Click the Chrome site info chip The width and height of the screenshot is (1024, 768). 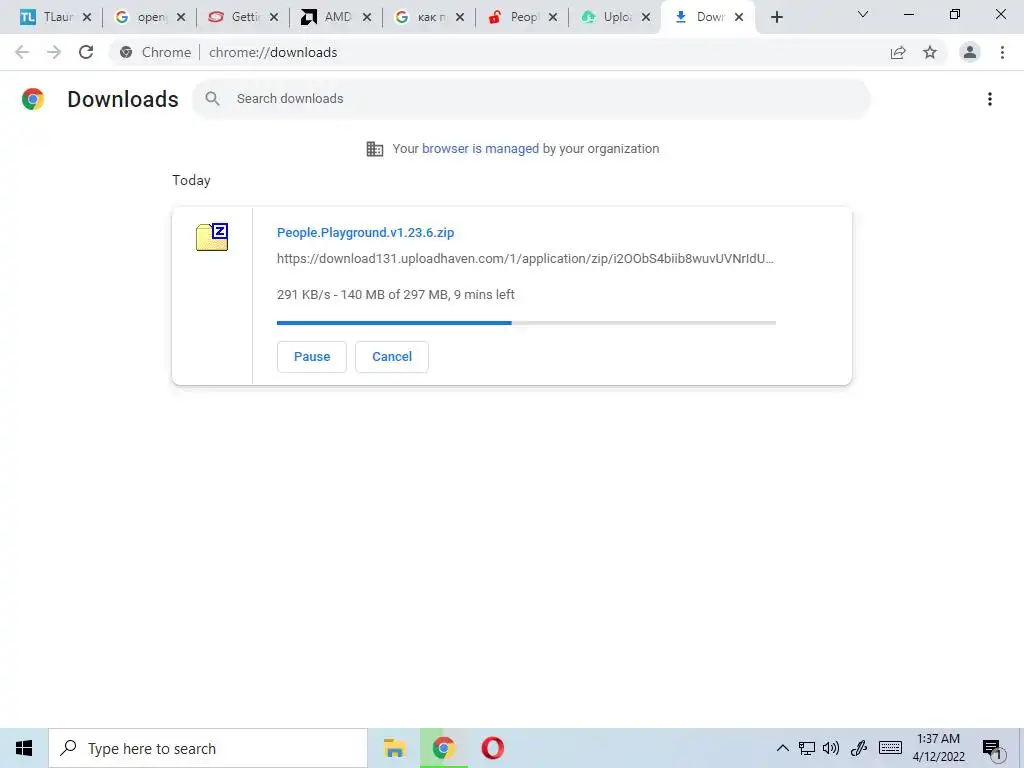coord(155,52)
